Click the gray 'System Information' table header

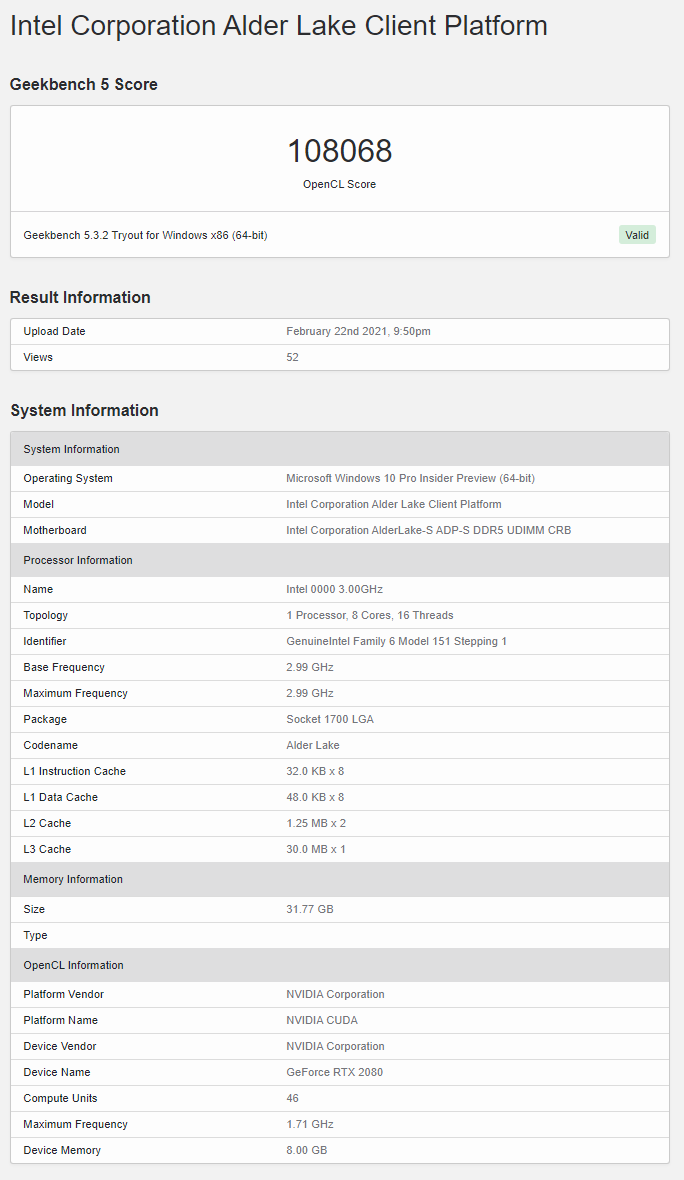pos(339,449)
